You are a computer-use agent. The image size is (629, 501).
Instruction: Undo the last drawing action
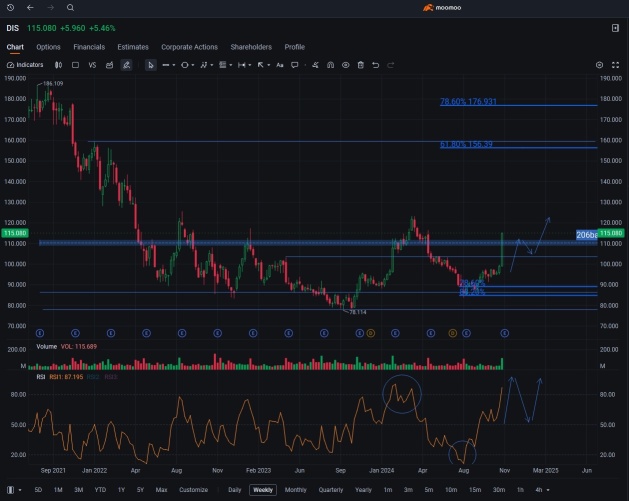coord(375,65)
